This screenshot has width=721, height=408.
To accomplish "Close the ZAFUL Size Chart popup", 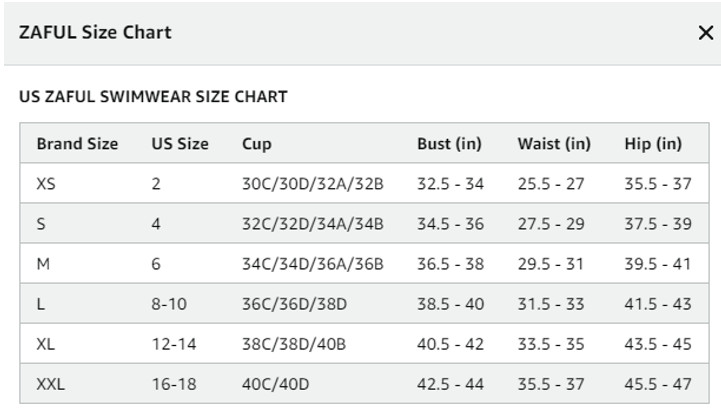I will coord(705,33).
